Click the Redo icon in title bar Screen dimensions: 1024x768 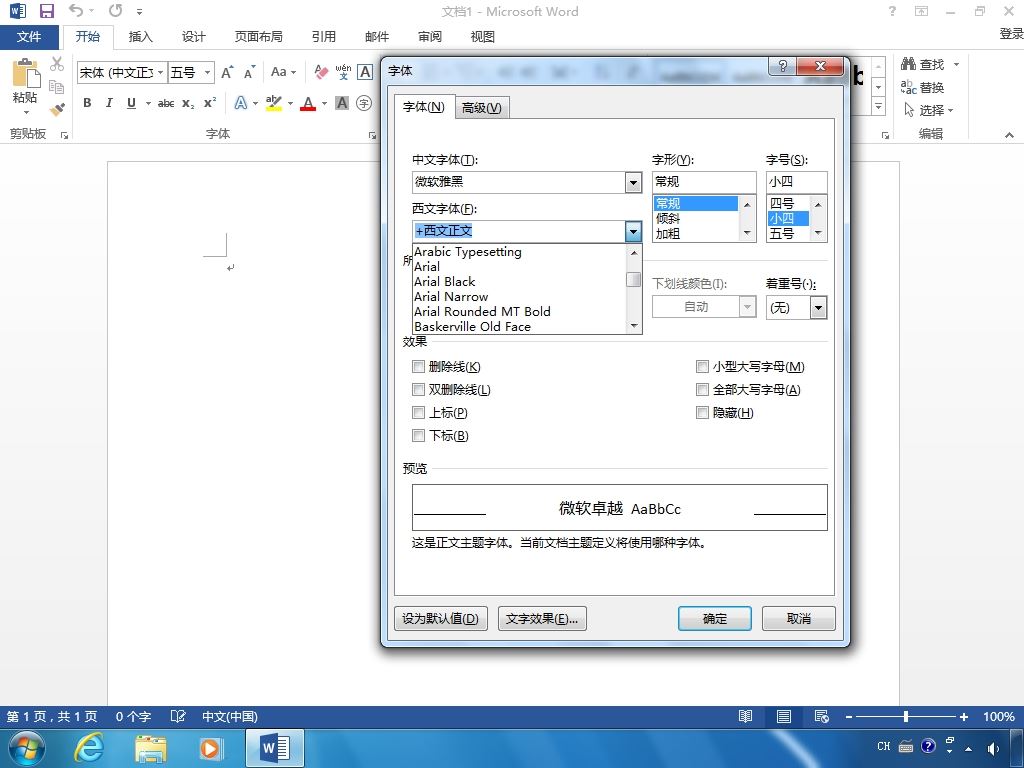pos(116,10)
